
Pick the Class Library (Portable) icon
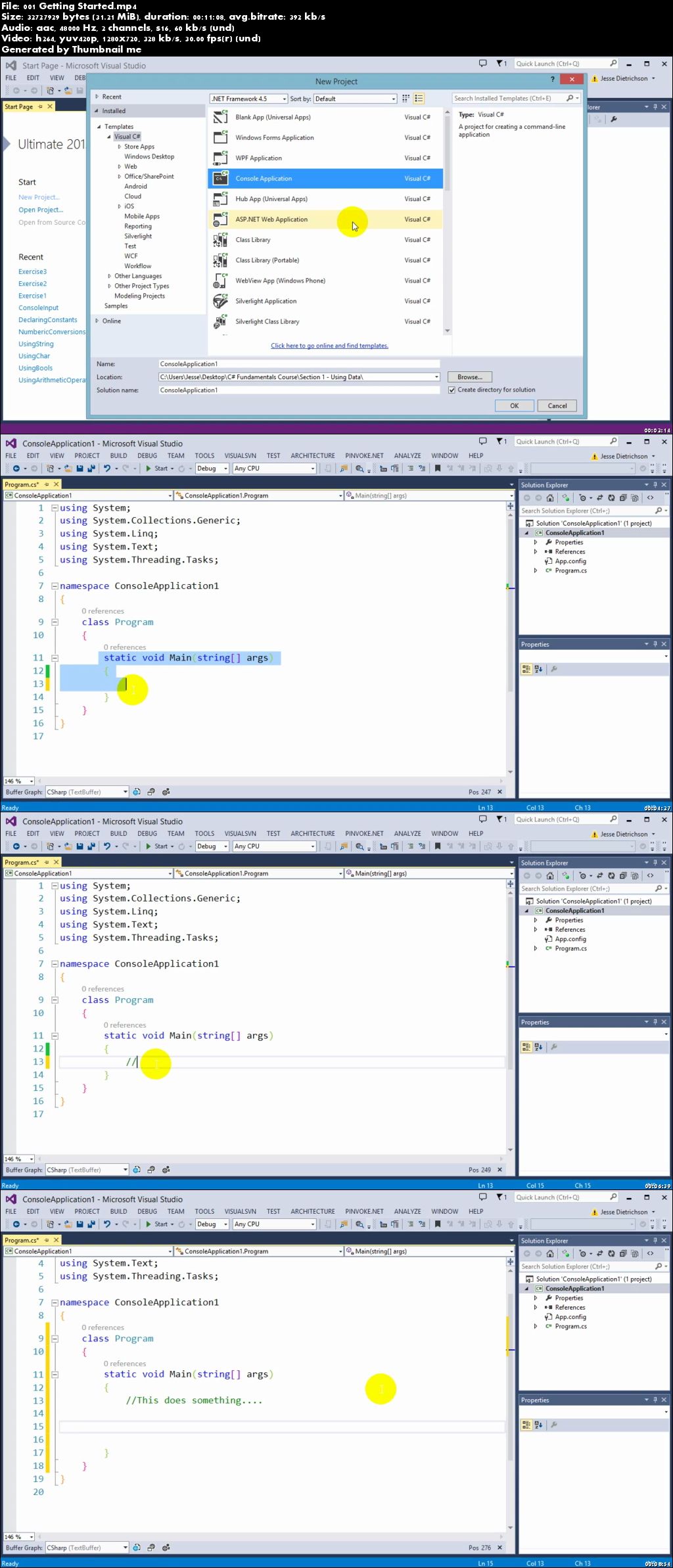[220, 260]
